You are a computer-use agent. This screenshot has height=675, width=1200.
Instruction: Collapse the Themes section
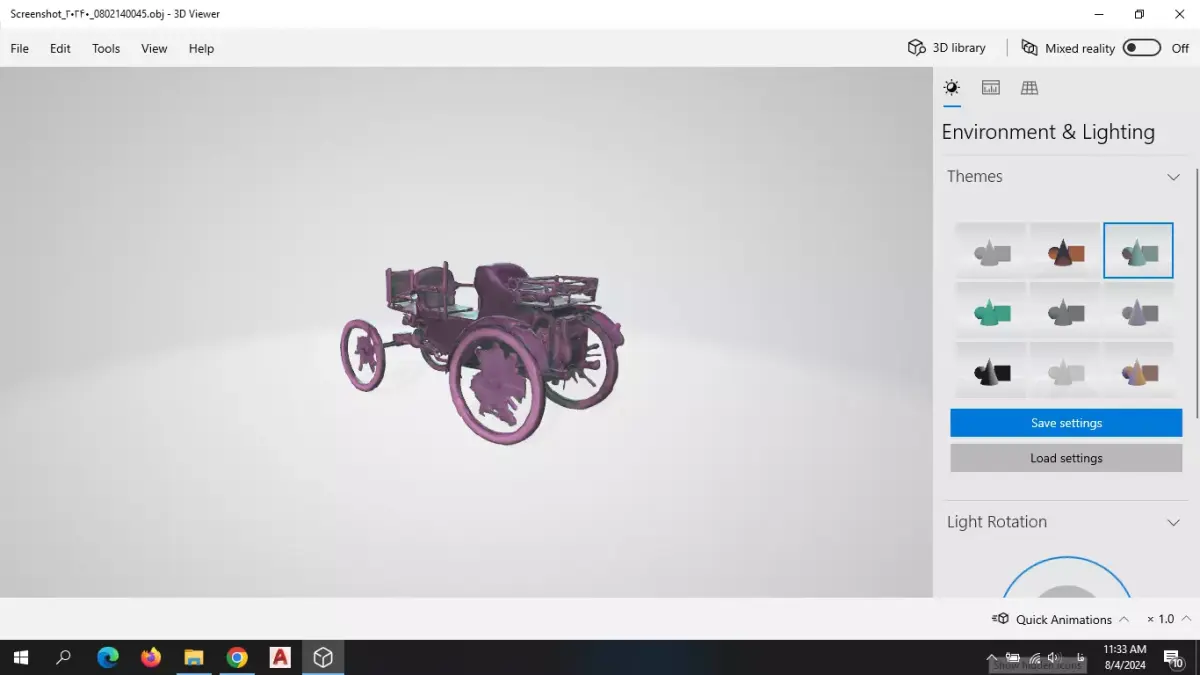point(1173,177)
